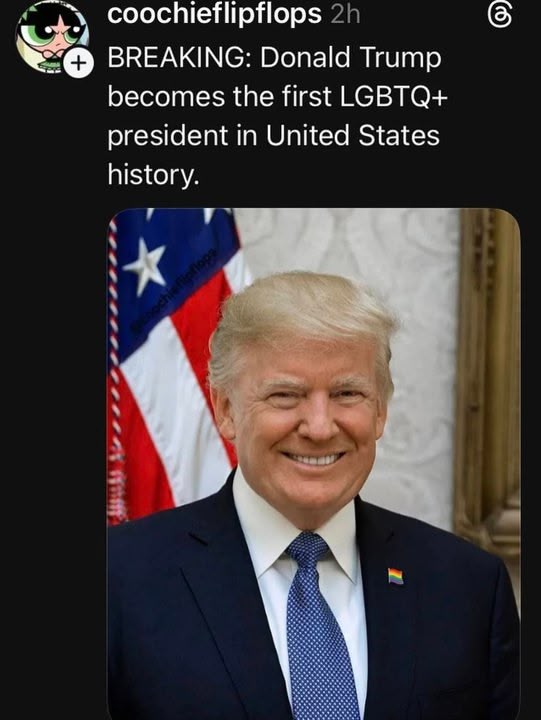This screenshot has height=720, width=541.
Task: Tap the plus follow badge on avatar
Action: coord(79,63)
